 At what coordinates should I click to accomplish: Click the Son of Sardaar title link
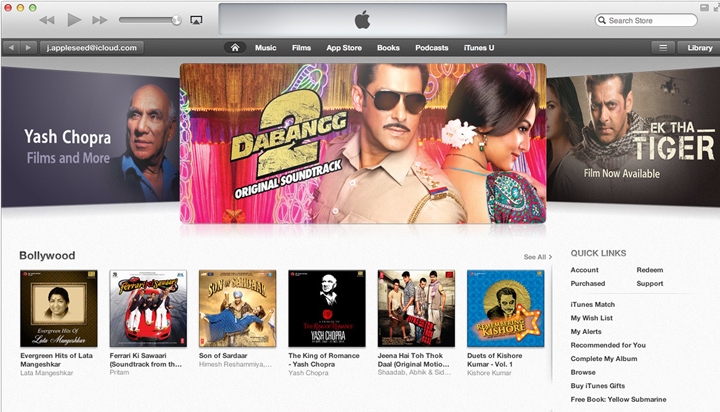pos(223,356)
